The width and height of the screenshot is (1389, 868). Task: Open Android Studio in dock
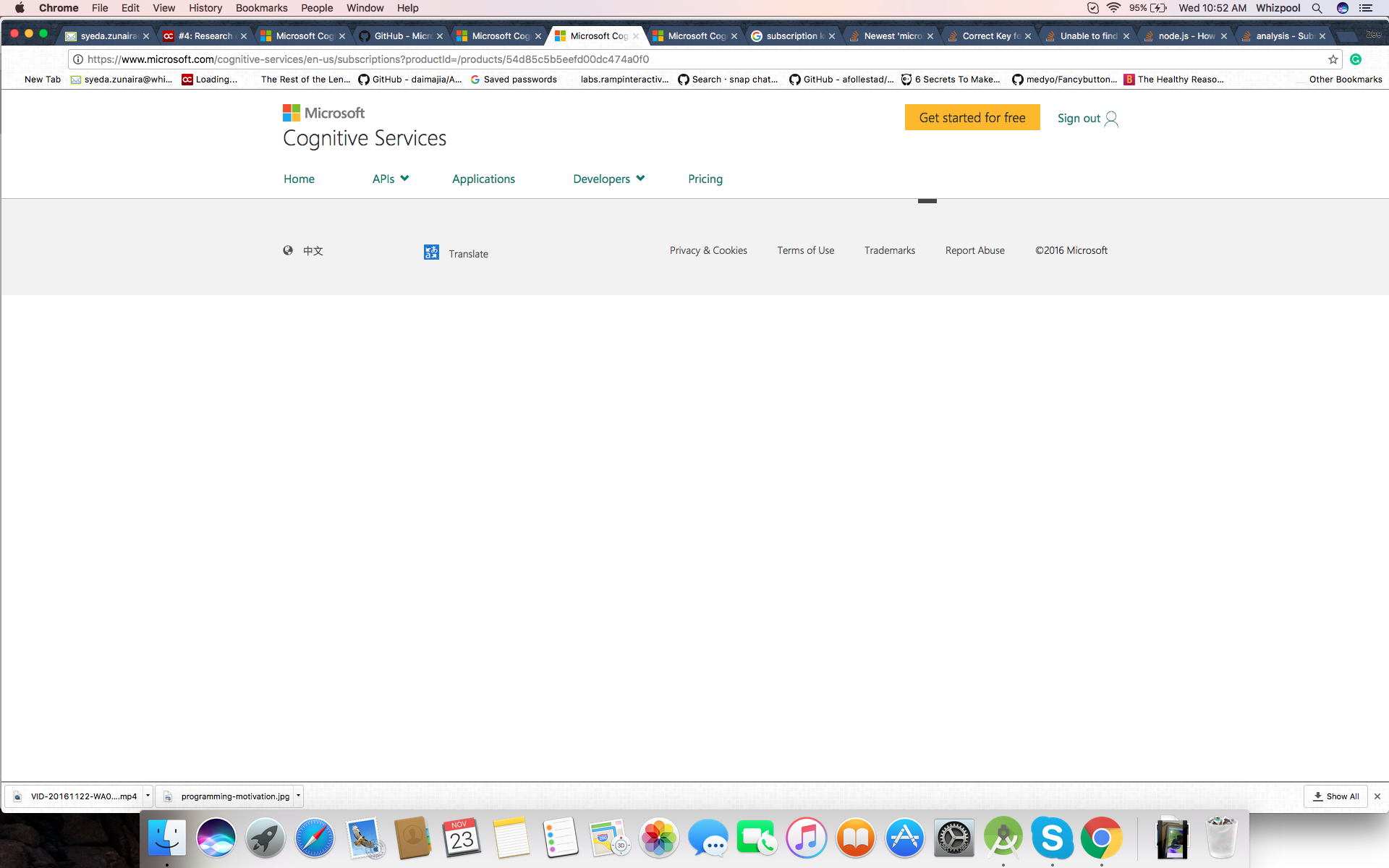(1003, 838)
